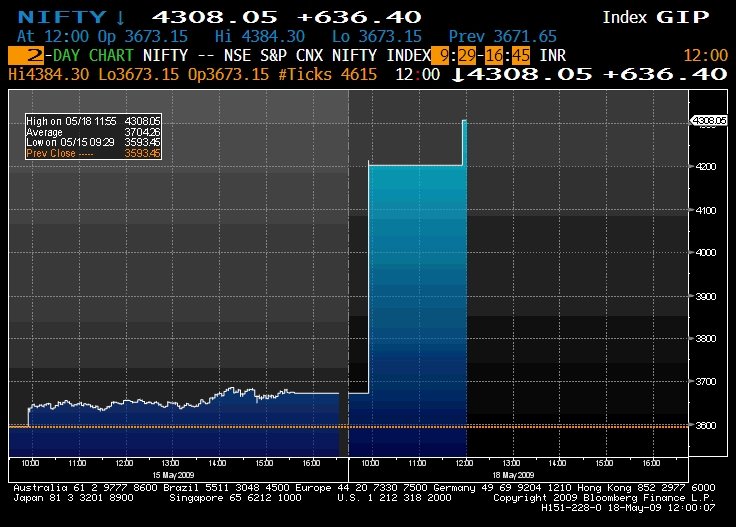Click the 3700 y-axis label
736x527 pixels.
pos(705,382)
